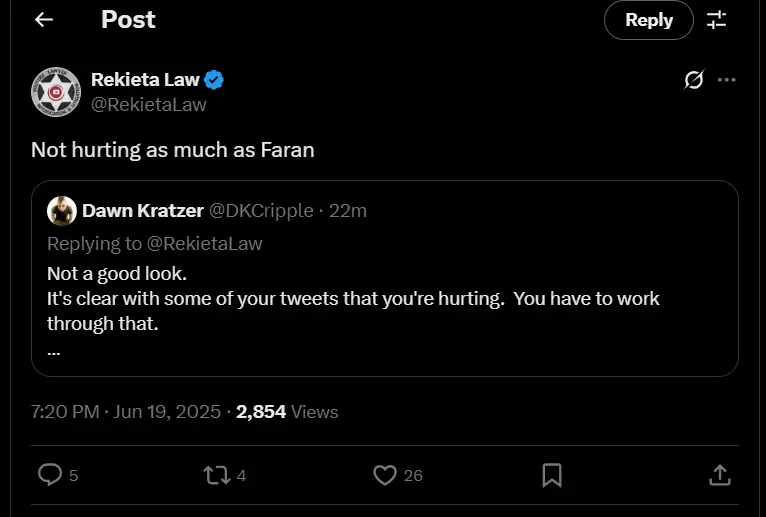Viewport: 766px width, 517px height.
Task: Expand quoted post via the ellipsis text
Action: 54,352
